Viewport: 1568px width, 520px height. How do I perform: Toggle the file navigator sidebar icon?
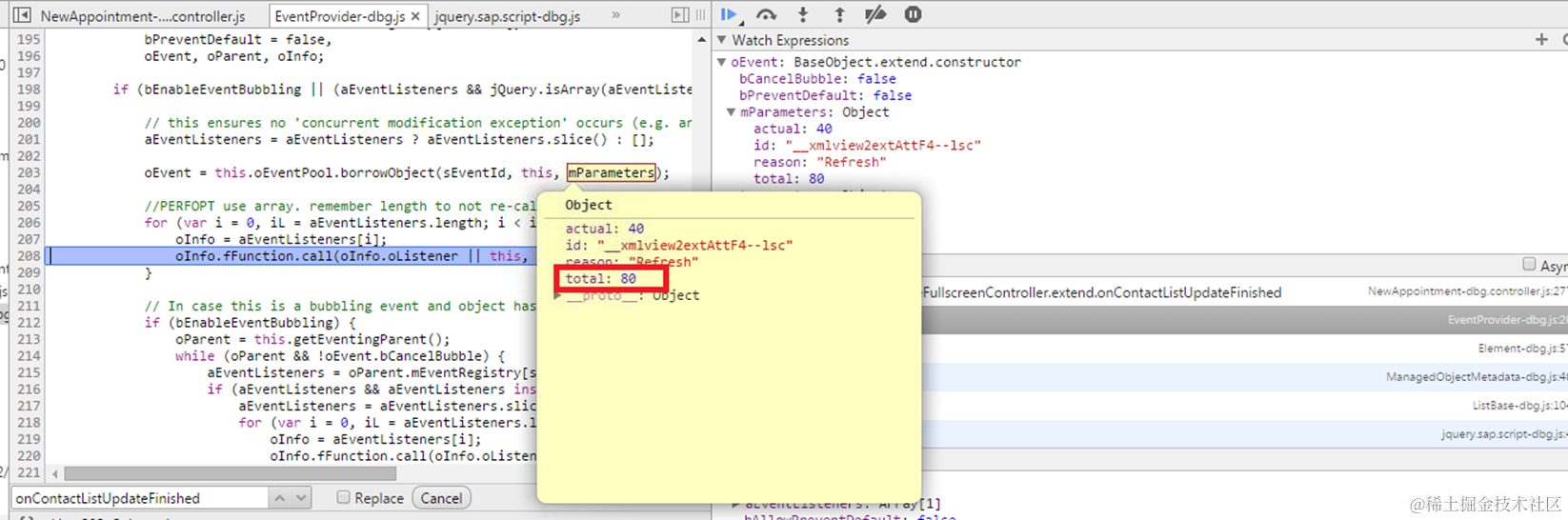click(22, 15)
